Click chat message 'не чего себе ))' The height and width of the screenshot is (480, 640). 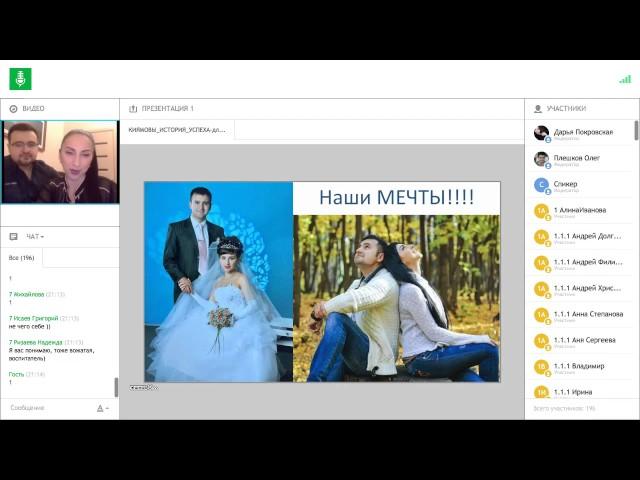click(29, 327)
